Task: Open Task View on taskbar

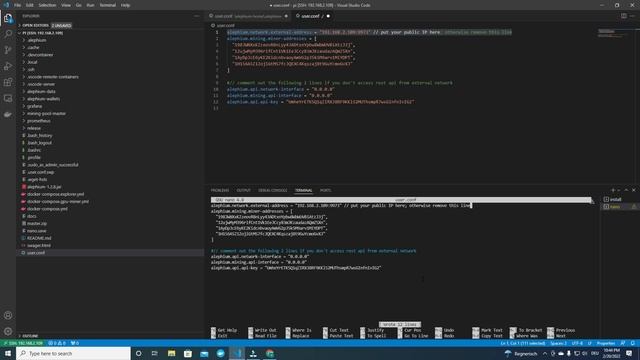Action: (155, 353)
